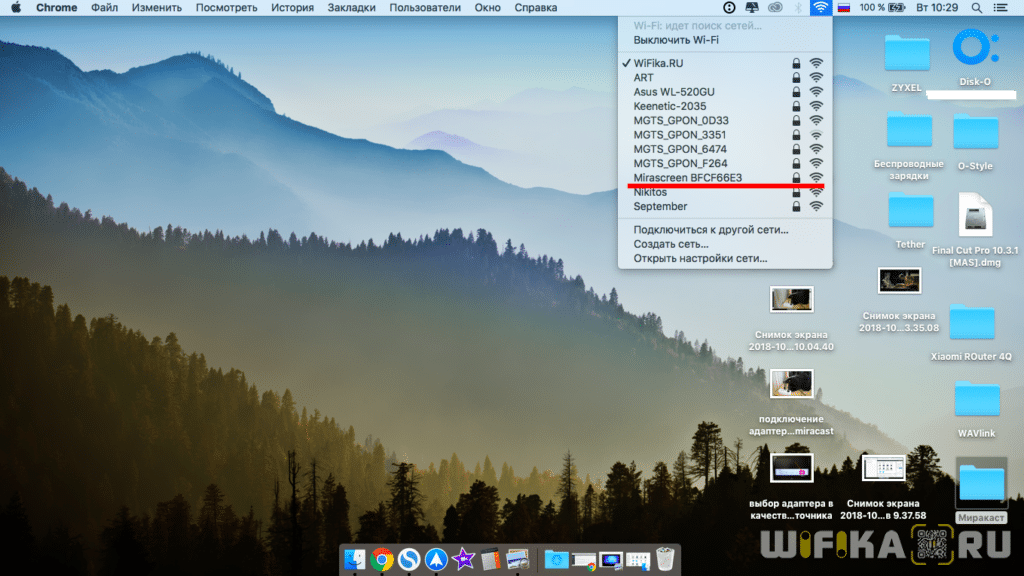Open Finder from the Dock
Screen dimensions: 1024x576
[x=355, y=559]
